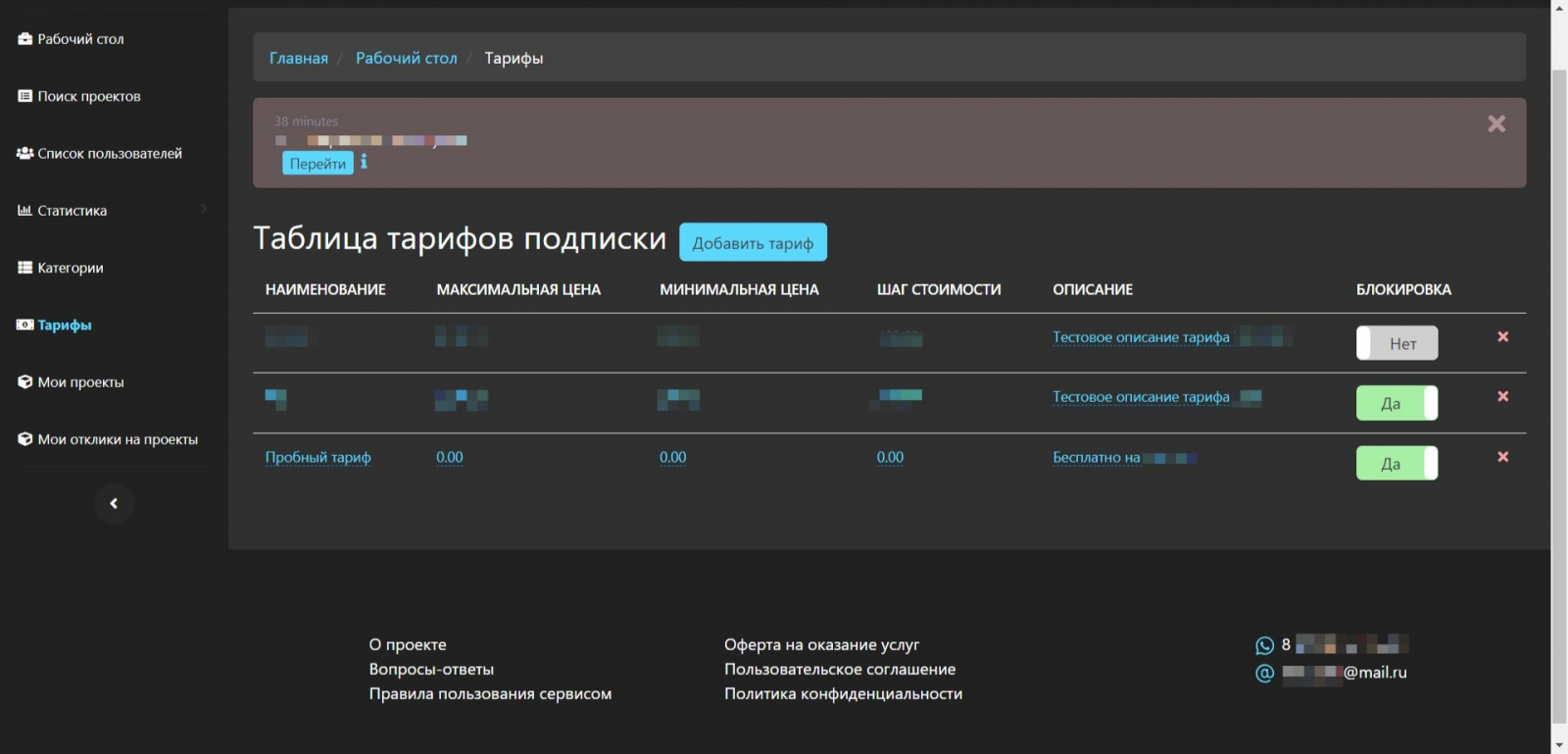Click the Главная breadcrumb link
This screenshot has height=754, width=1568.
298,59
